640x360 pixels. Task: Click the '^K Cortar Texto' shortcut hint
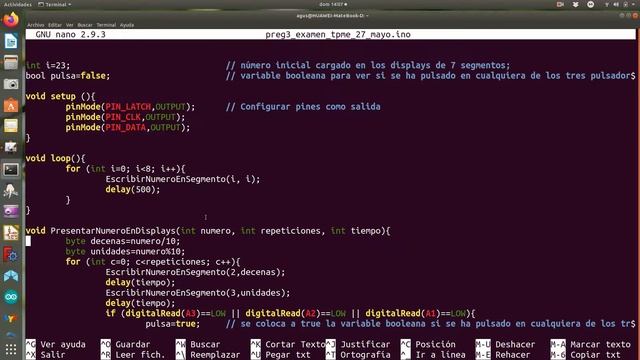tap(288, 344)
